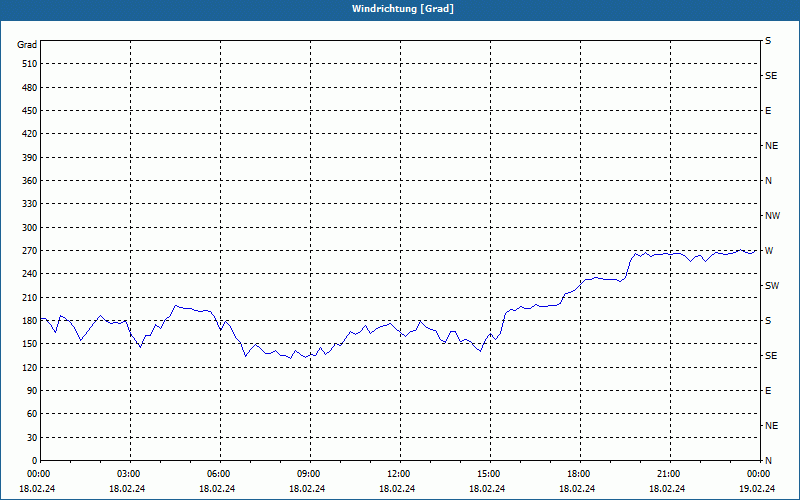Image resolution: width=800 pixels, height=500 pixels.
Task: Click the x-axis time label '21:00'
Action: pos(669,474)
